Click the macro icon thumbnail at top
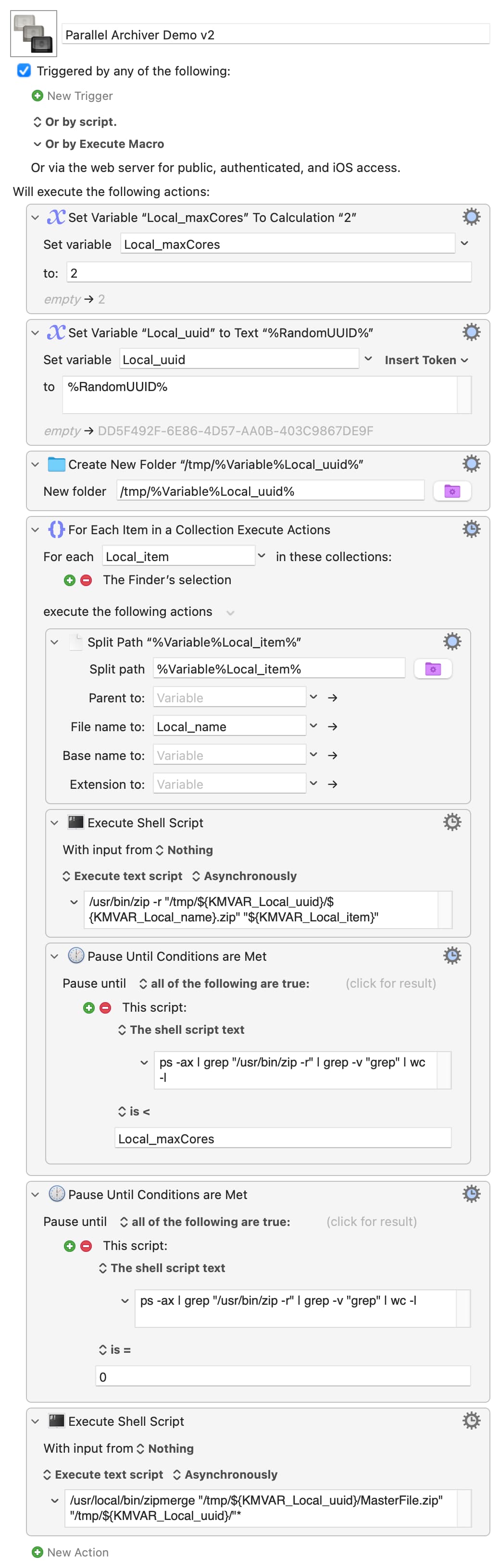The image size is (500, 1568). 34,34
